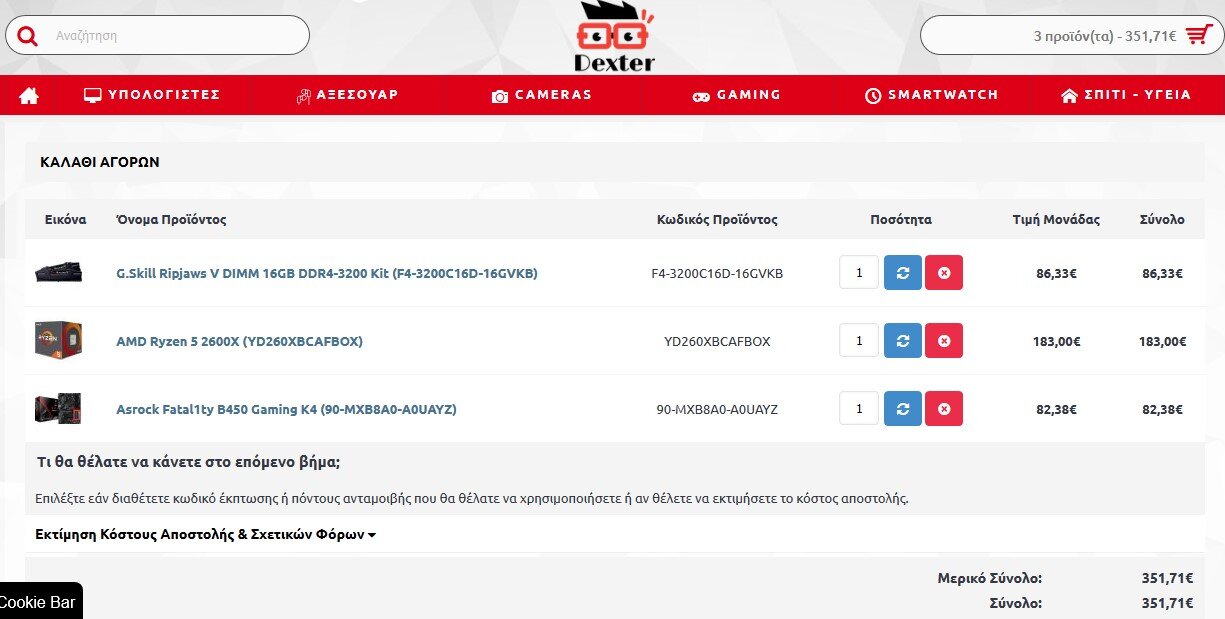Screen dimensions: 1225x619
Task: Go to home via house icon
Action: coord(29,95)
